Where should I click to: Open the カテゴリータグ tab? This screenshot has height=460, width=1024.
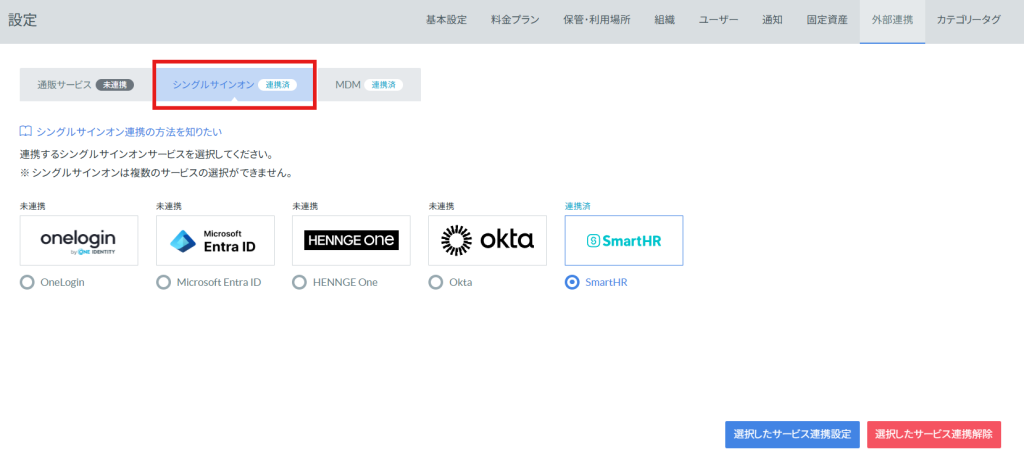[968, 20]
